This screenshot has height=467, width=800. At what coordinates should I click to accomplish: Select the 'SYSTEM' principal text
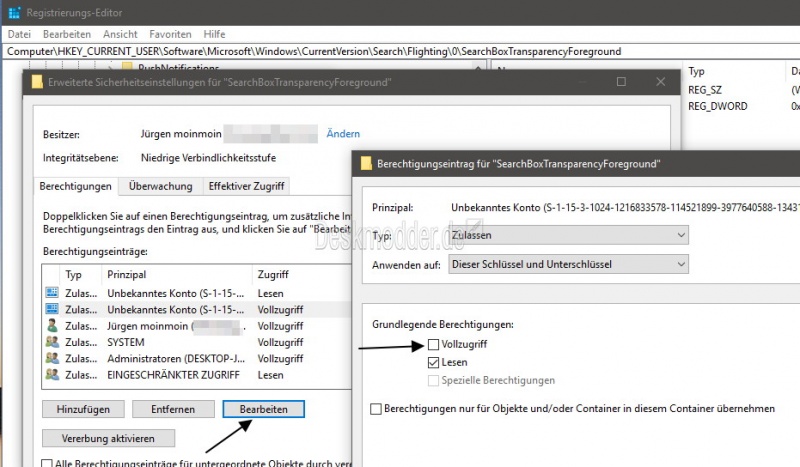[x=126, y=342]
